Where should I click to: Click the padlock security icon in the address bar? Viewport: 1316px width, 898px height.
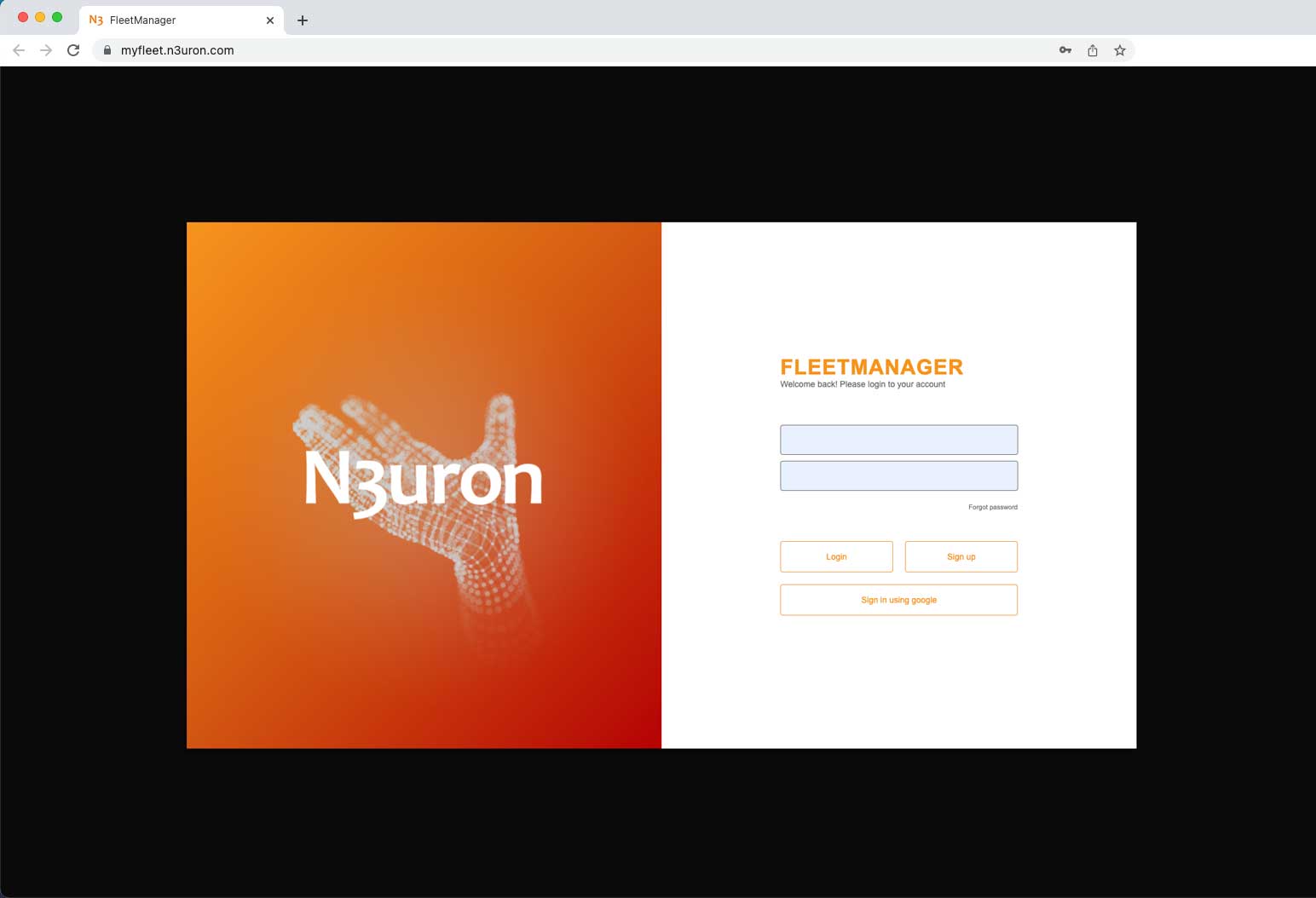coord(107,50)
